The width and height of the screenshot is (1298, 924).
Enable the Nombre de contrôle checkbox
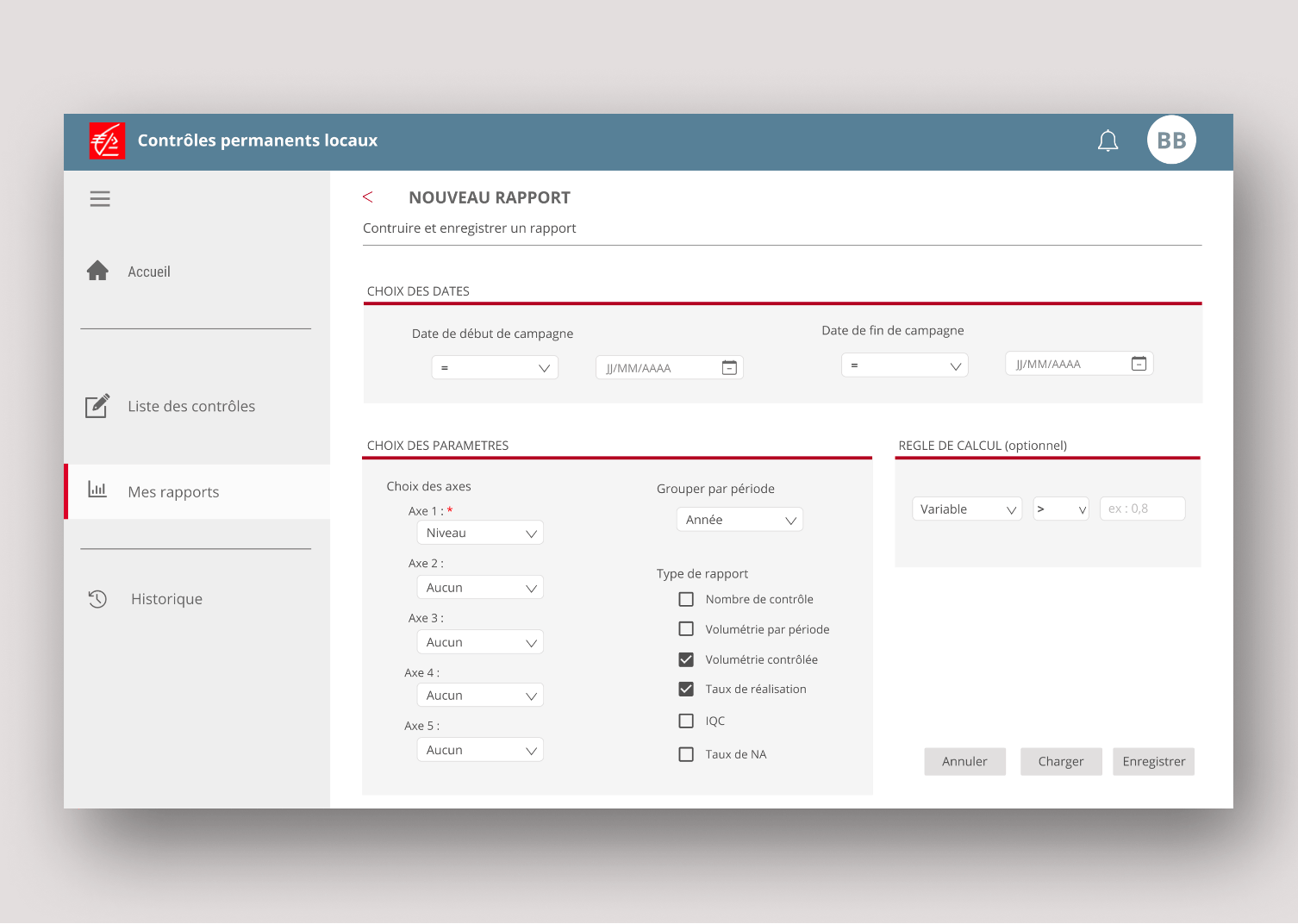tap(686, 599)
